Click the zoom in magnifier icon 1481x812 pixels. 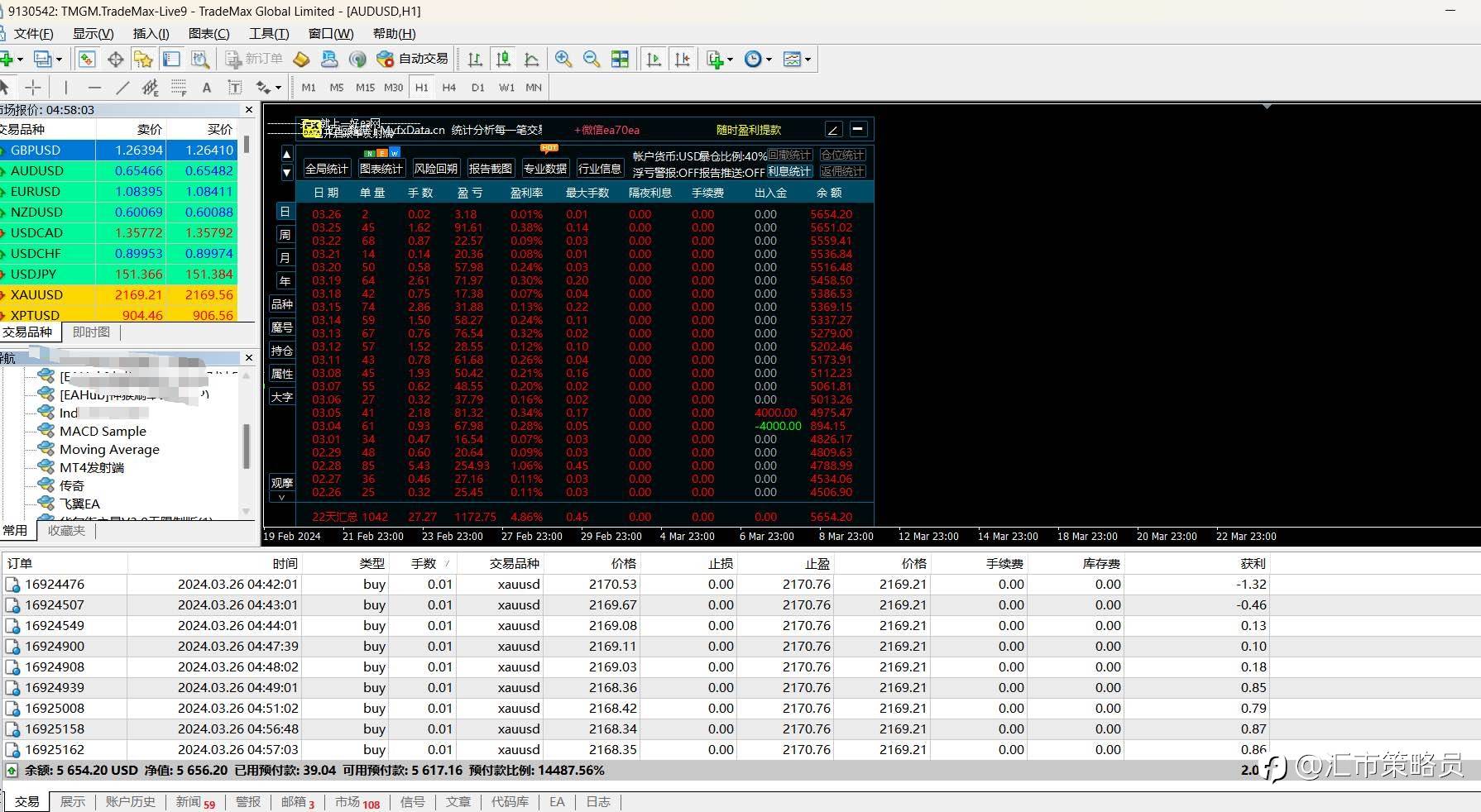[x=563, y=59]
